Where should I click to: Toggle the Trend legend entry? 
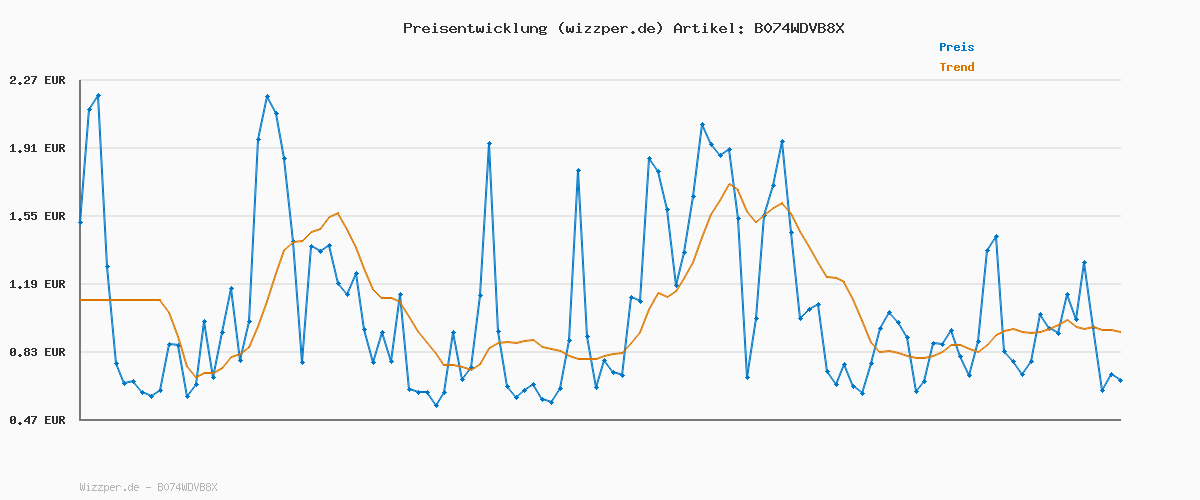click(956, 68)
